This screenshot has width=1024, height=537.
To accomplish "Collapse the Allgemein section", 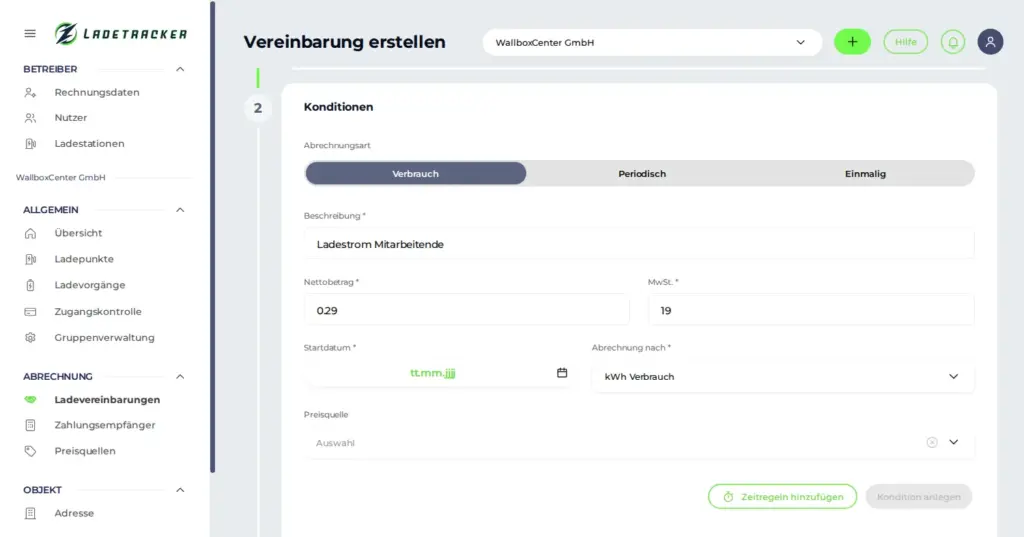I will pyautogui.click(x=180, y=210).
